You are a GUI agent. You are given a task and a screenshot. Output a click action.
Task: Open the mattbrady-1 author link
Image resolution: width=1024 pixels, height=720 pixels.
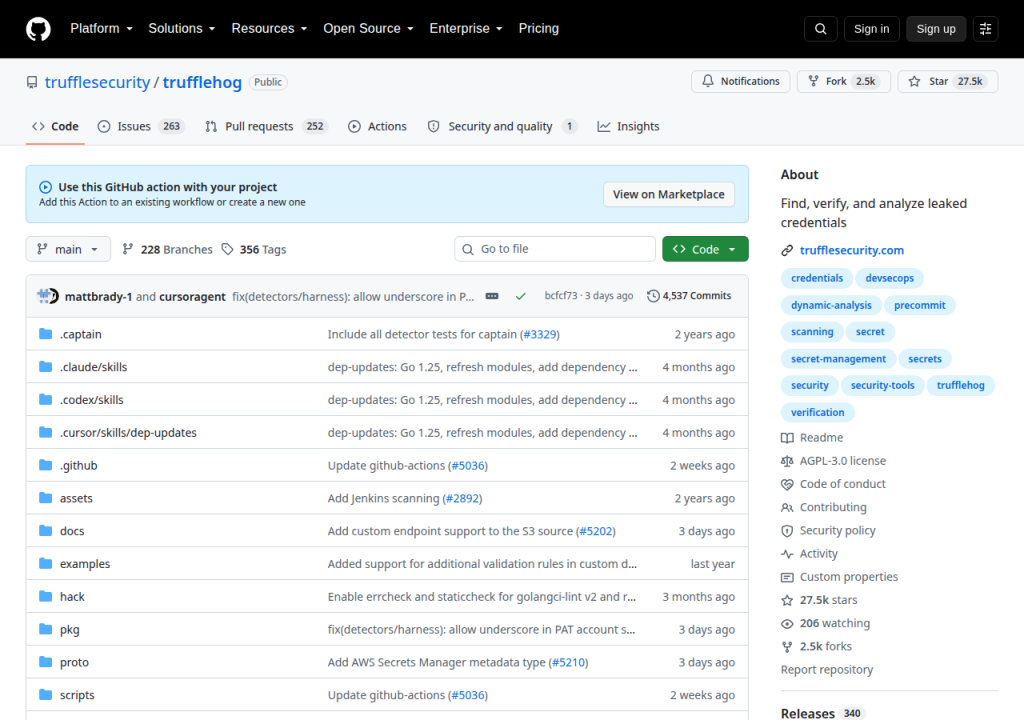coord(99,296)
